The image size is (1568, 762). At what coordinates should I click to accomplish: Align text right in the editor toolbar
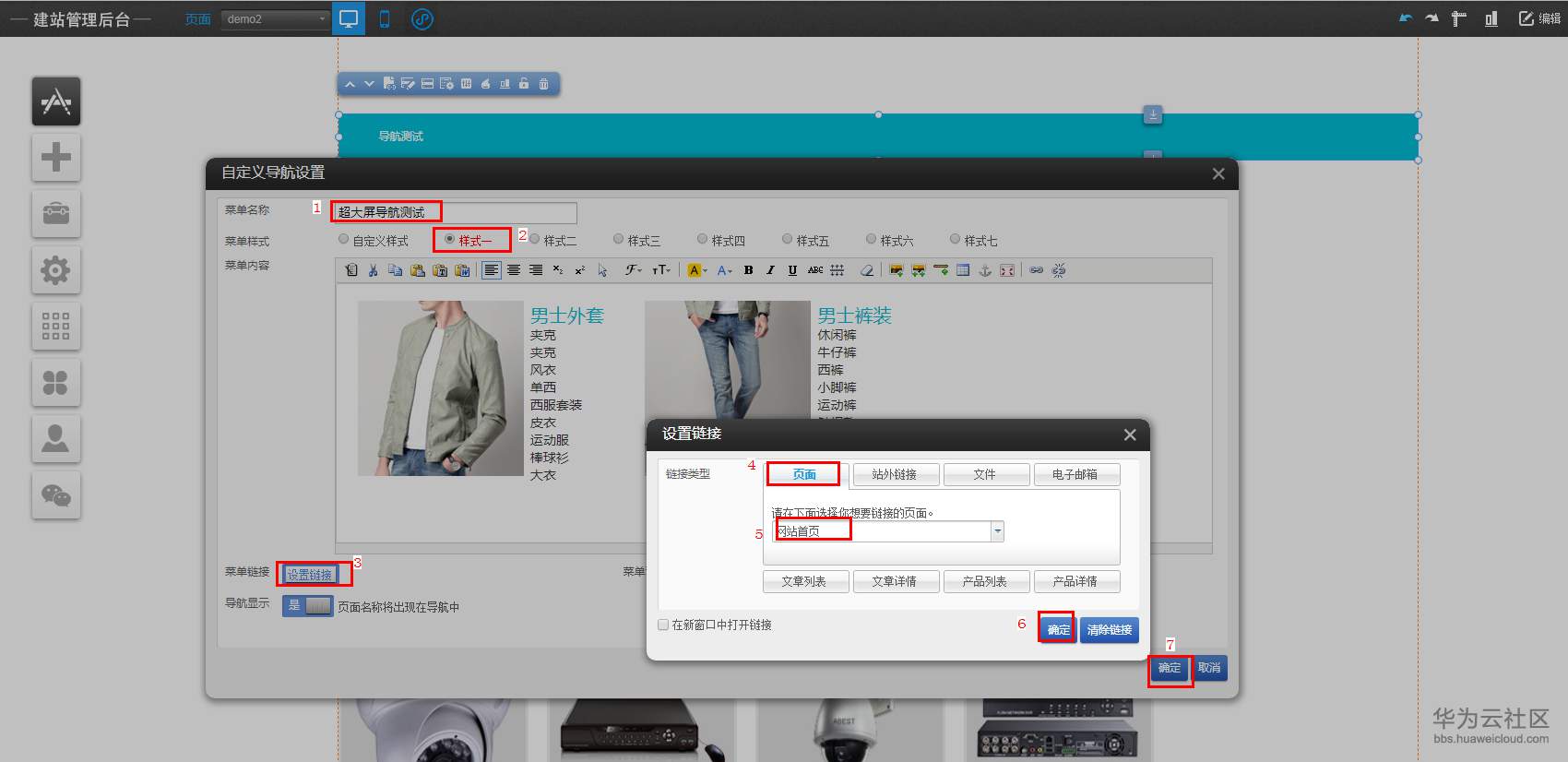point(536,270)
